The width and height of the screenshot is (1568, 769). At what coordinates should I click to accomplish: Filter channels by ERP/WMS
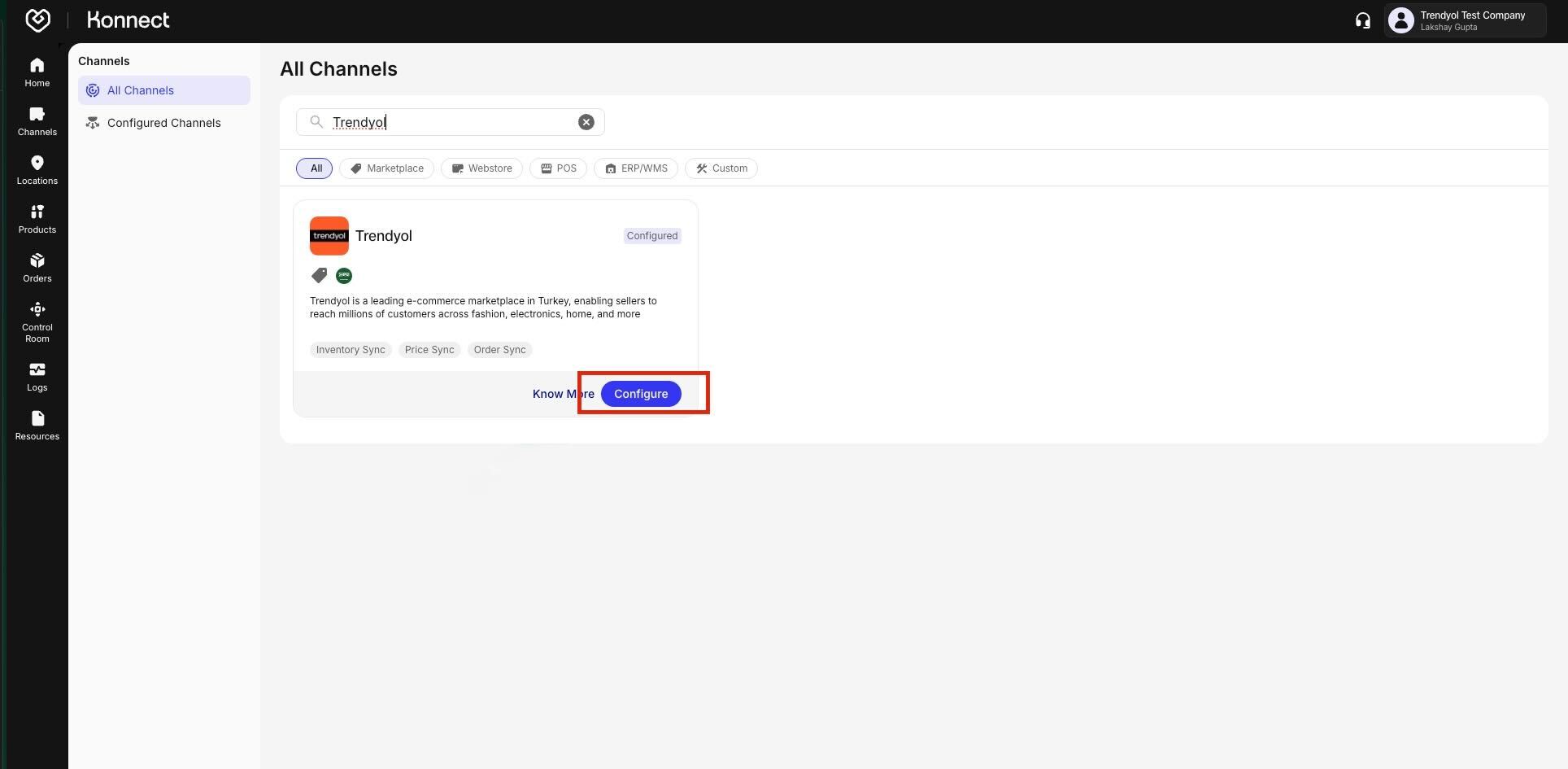(636, 168)
